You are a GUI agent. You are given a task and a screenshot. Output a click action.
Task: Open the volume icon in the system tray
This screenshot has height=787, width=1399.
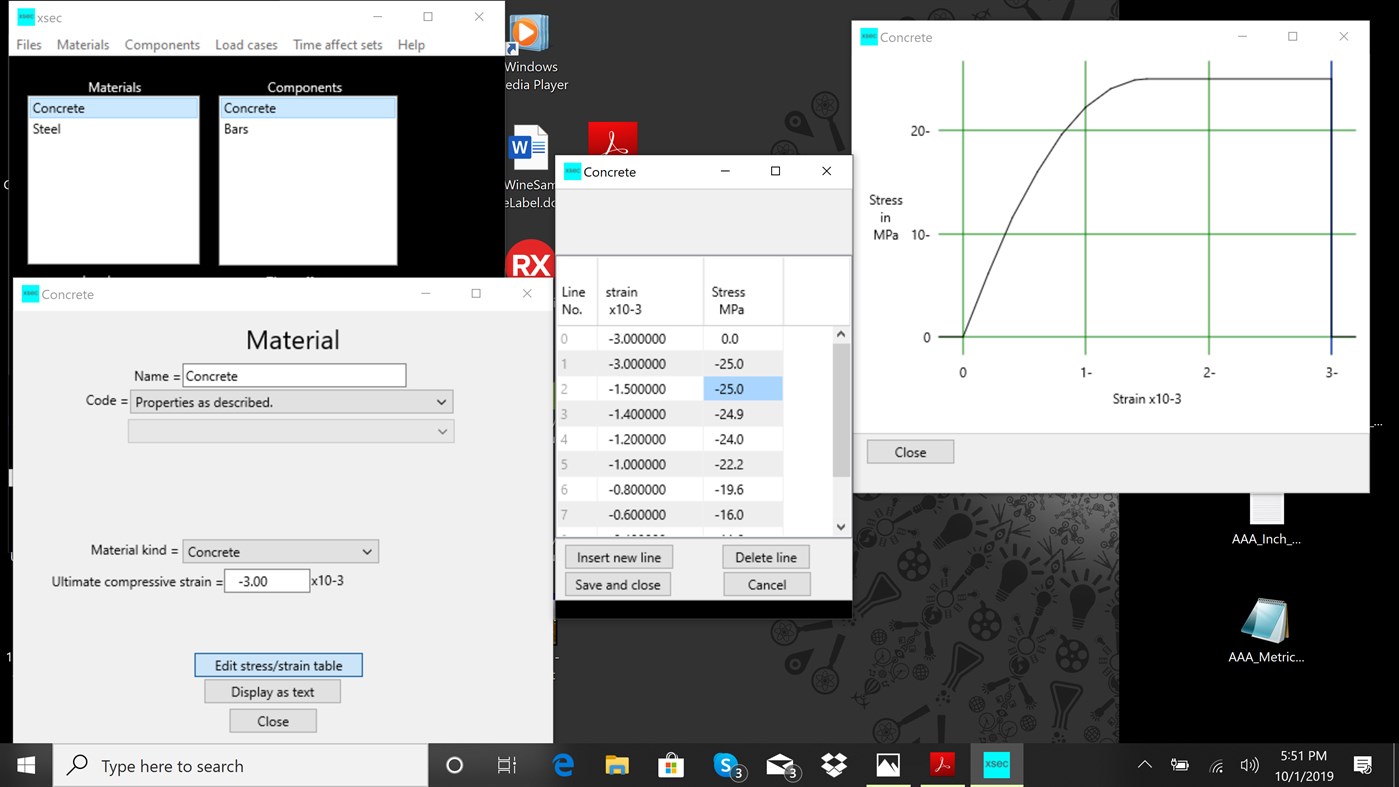(x=1250, y=764)
